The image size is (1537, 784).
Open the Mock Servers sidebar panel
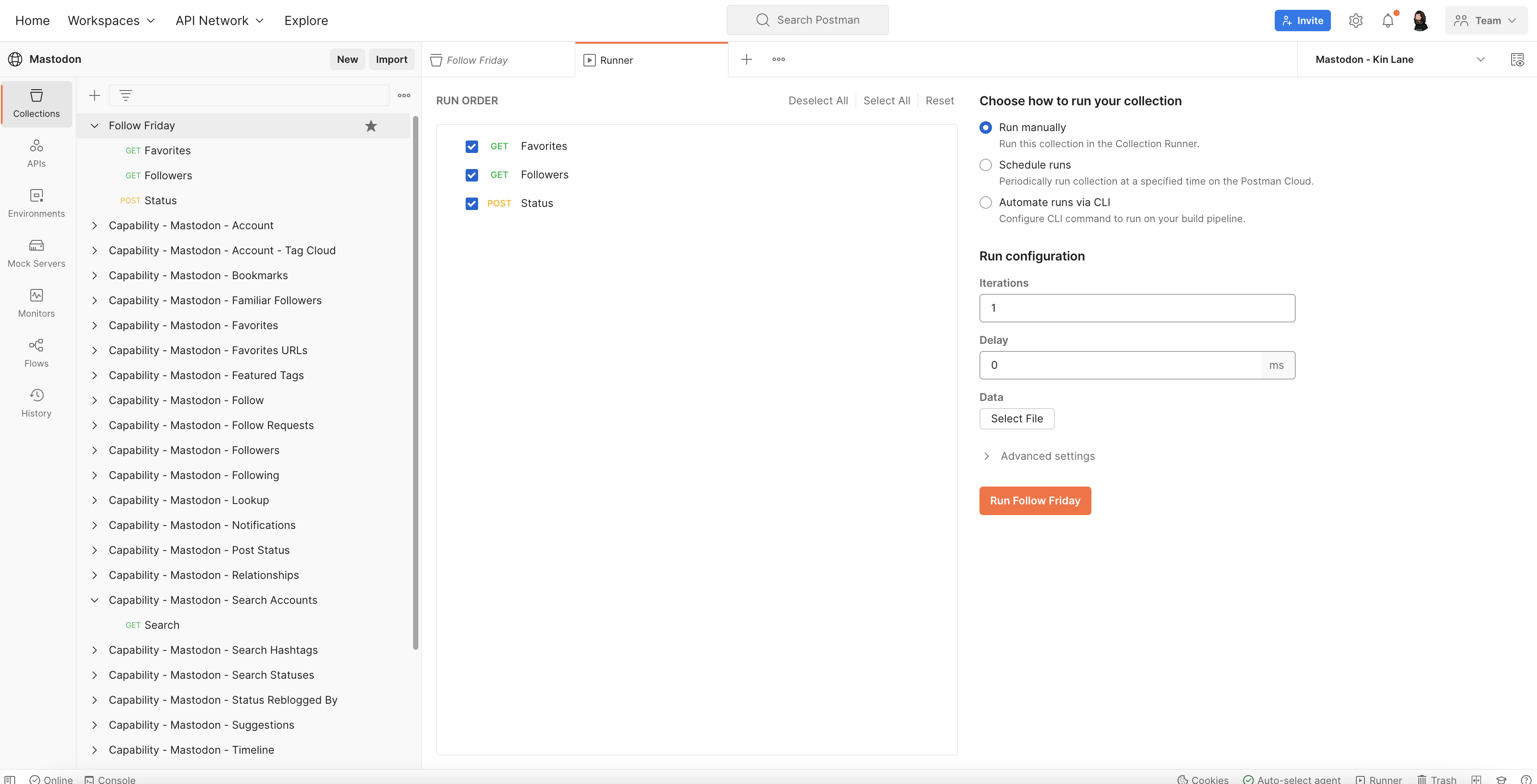point(37,254)
